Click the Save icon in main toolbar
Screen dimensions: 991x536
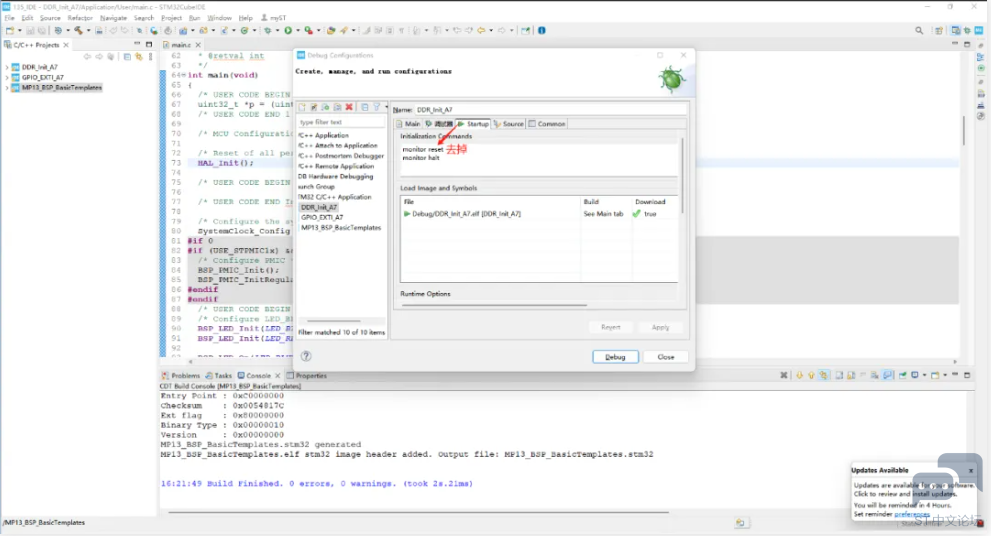[30, 30]
